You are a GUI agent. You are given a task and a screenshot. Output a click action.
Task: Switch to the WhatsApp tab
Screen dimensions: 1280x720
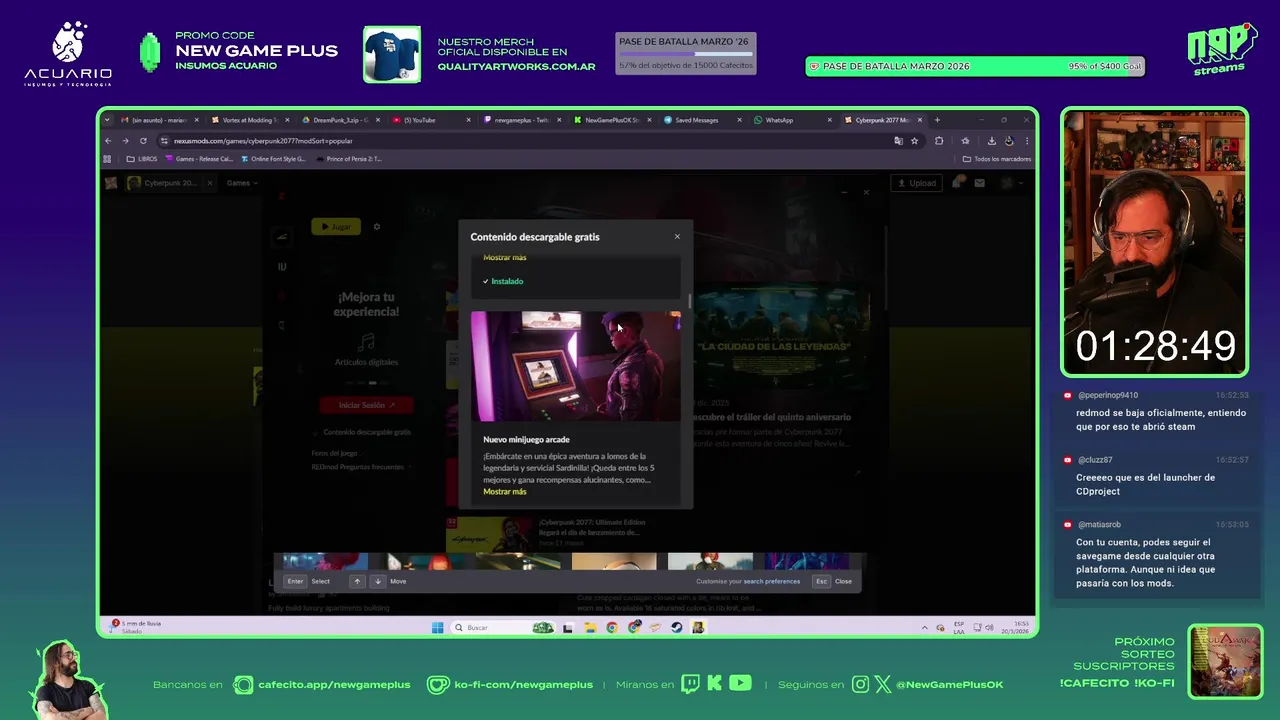(793, 120)
